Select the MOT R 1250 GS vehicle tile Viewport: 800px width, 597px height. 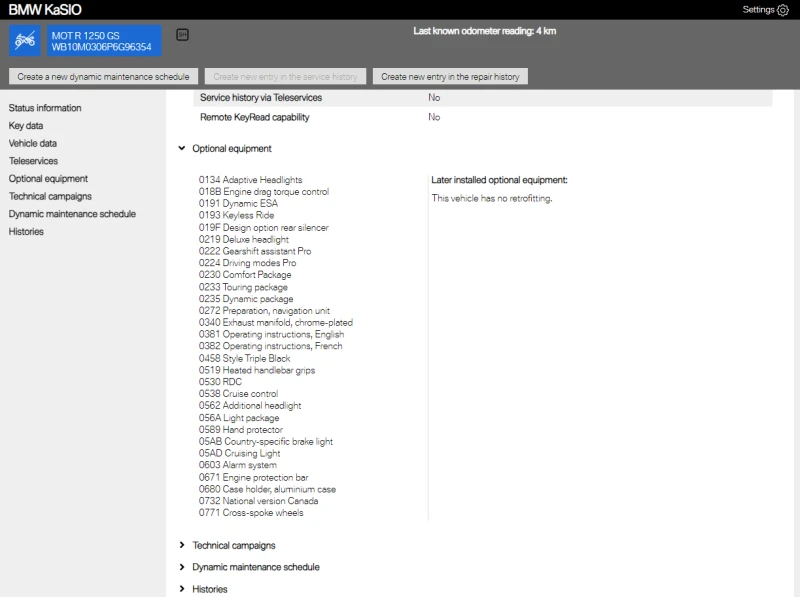click(x=100, y=41)
